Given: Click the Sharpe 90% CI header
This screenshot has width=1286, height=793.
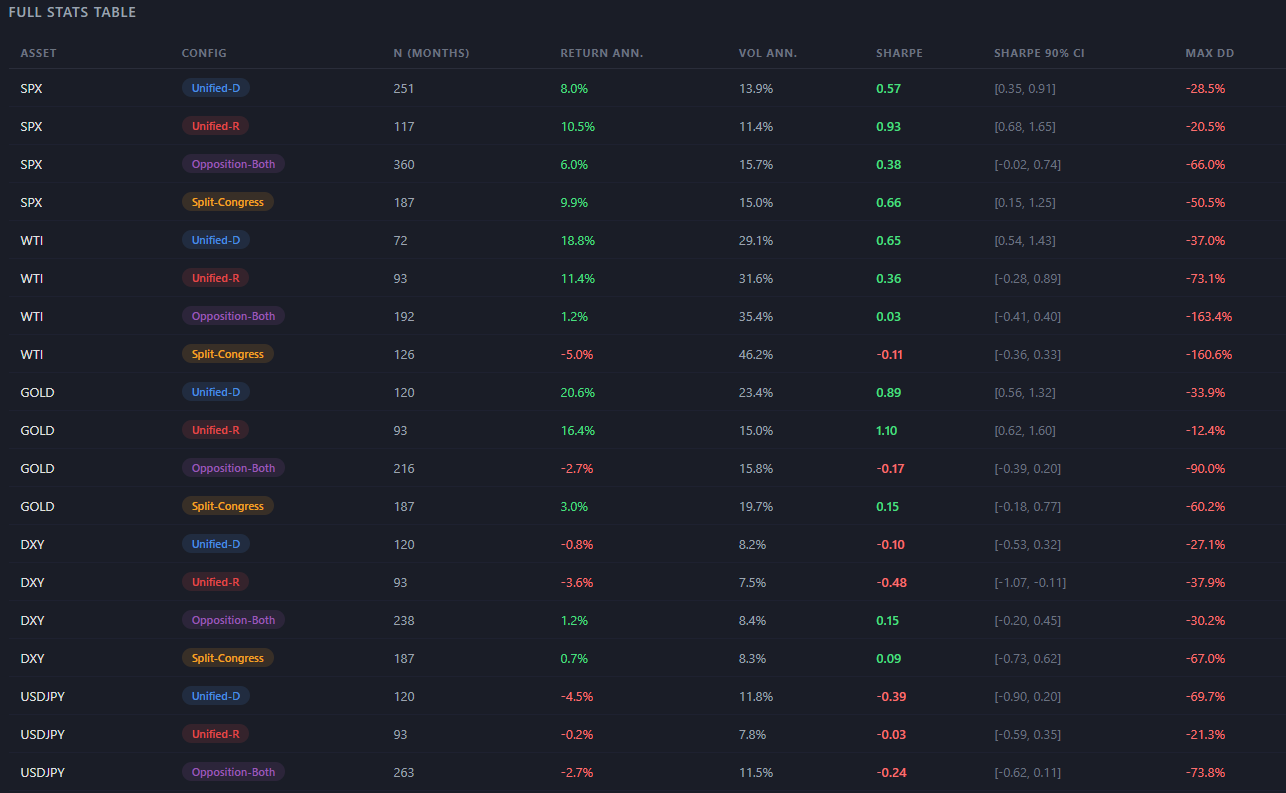Looking at the screenshot, I should tap(1039, 53).
